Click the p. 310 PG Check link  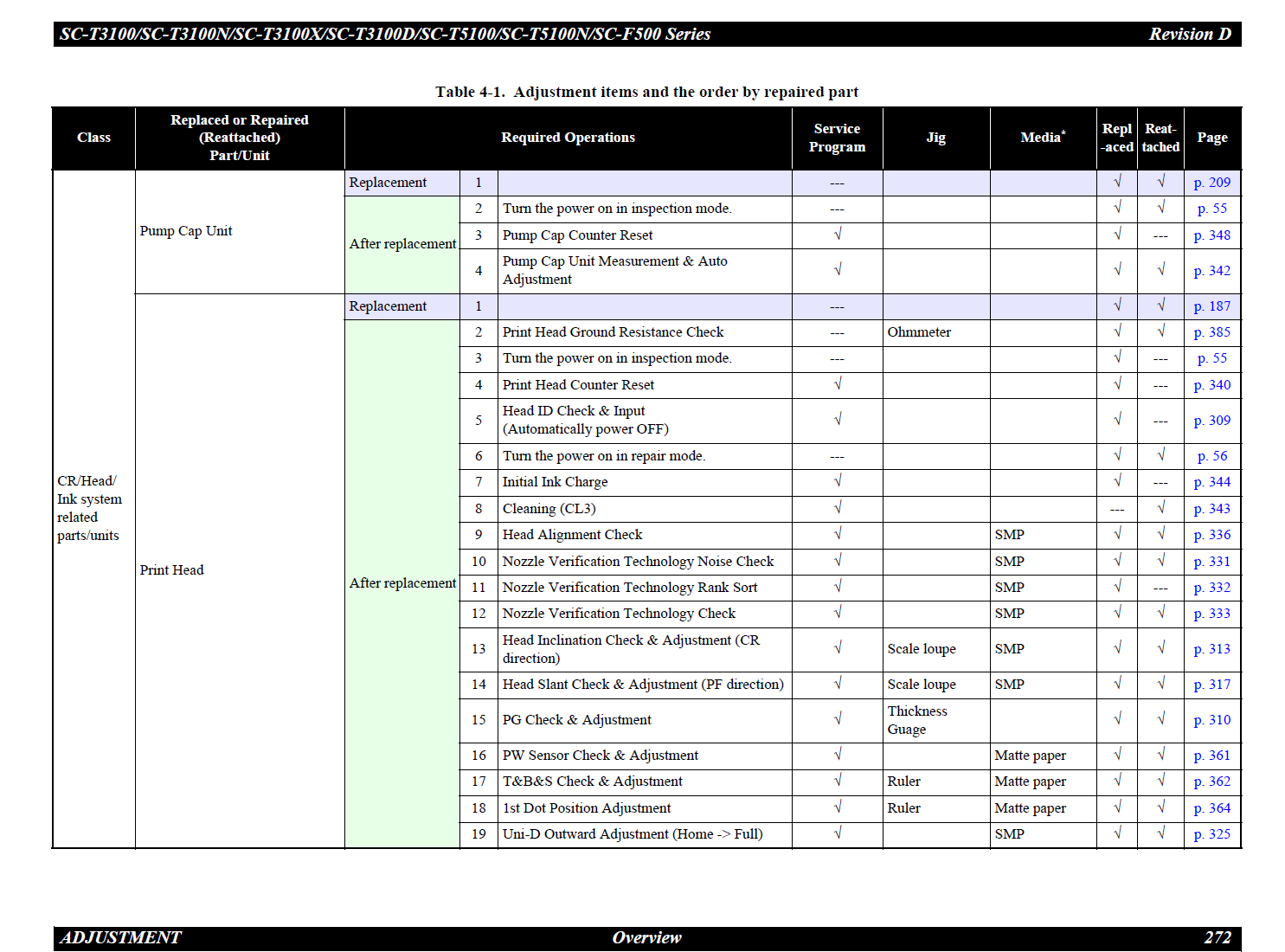tap(1211, 720)
